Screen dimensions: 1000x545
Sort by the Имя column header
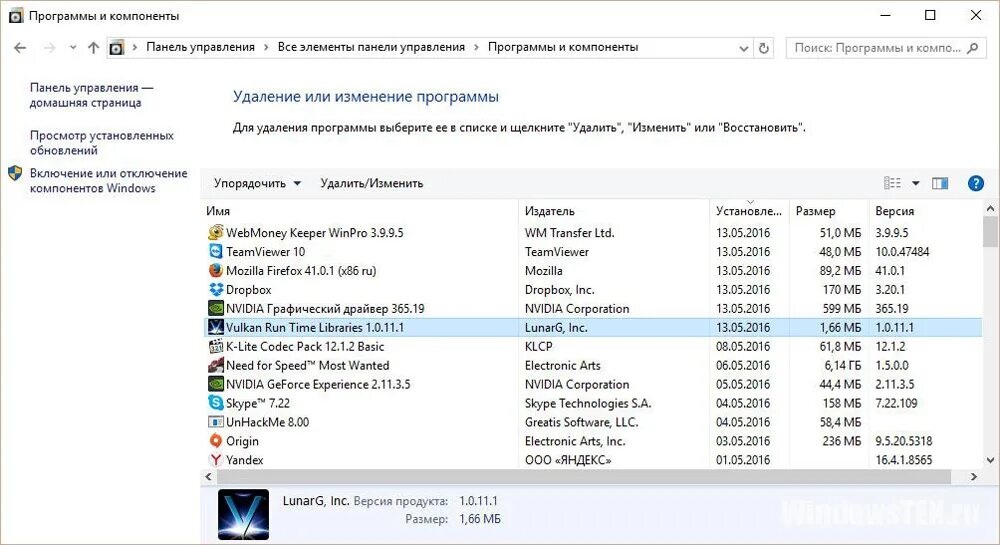360,211
